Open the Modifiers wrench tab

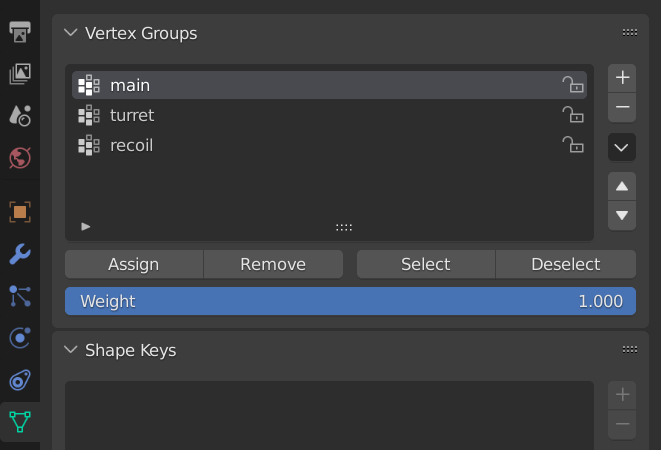(x=20, y=254)
